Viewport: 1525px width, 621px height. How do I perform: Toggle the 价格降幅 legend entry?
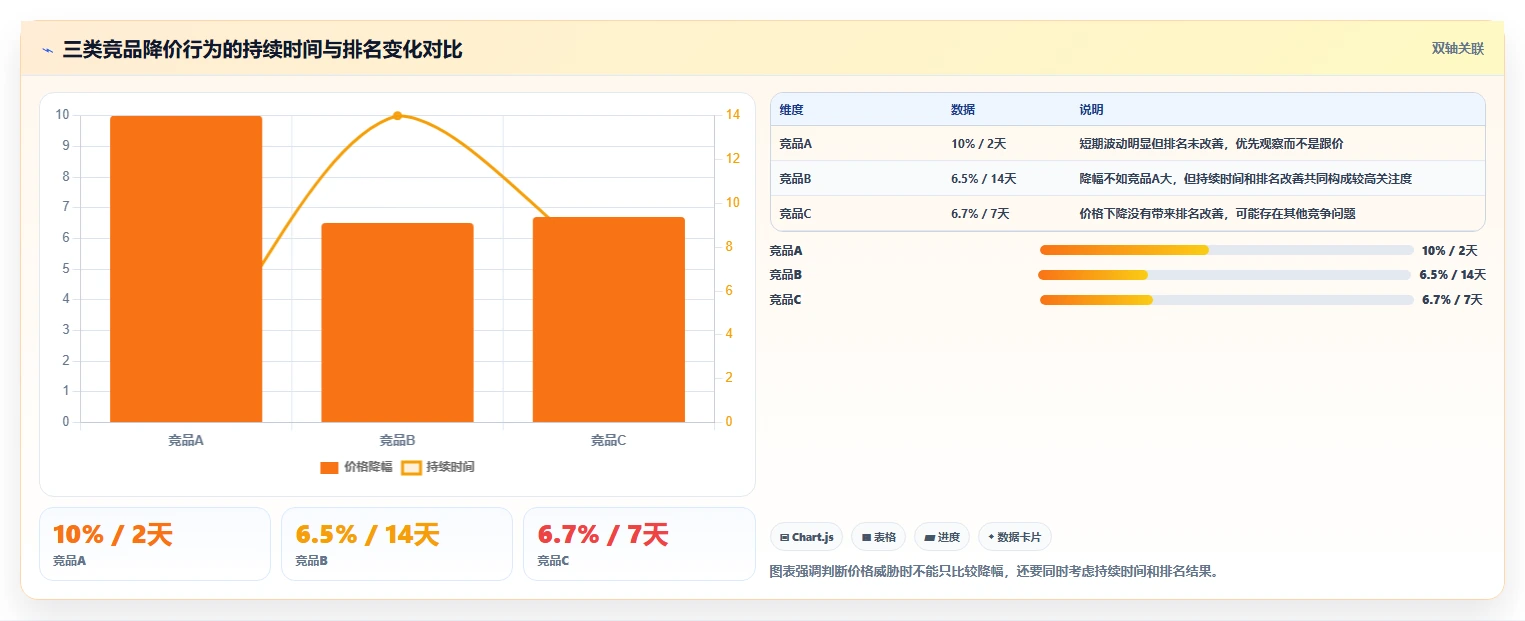tap(356, 467)
